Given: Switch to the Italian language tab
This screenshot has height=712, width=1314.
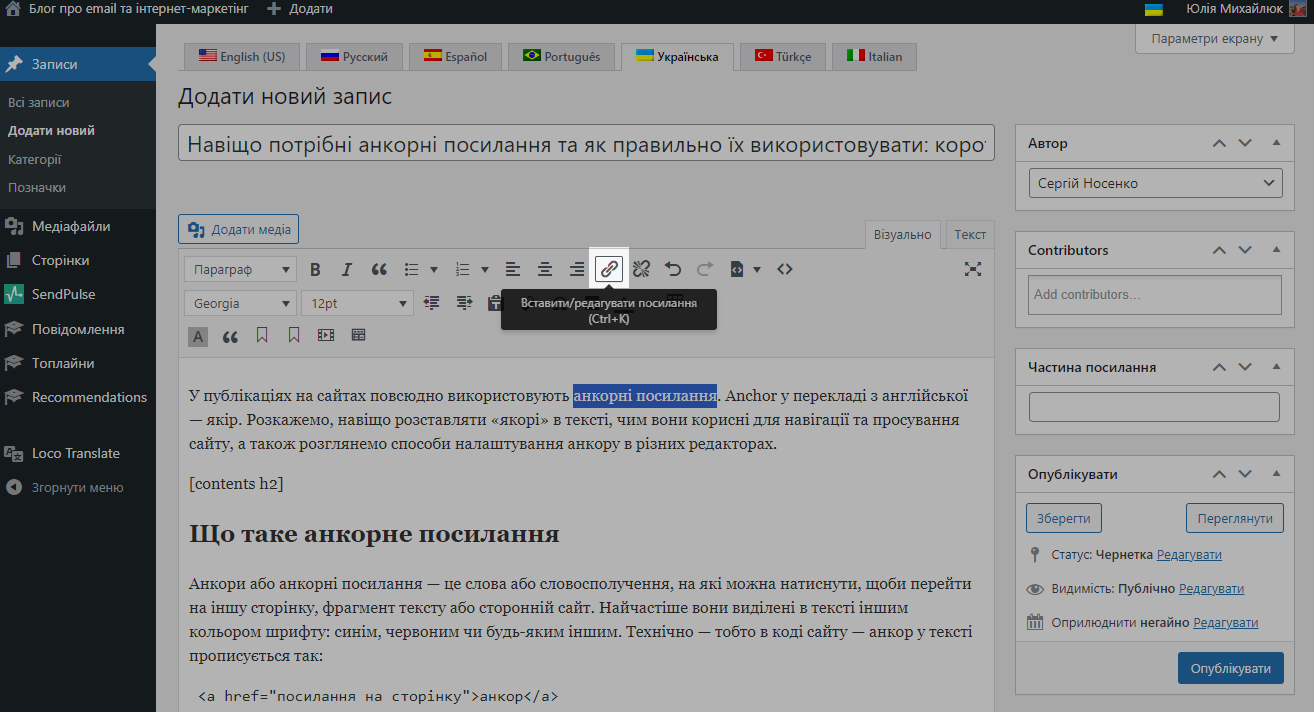Looking at the screenshot, I should [x=874, y=57].
